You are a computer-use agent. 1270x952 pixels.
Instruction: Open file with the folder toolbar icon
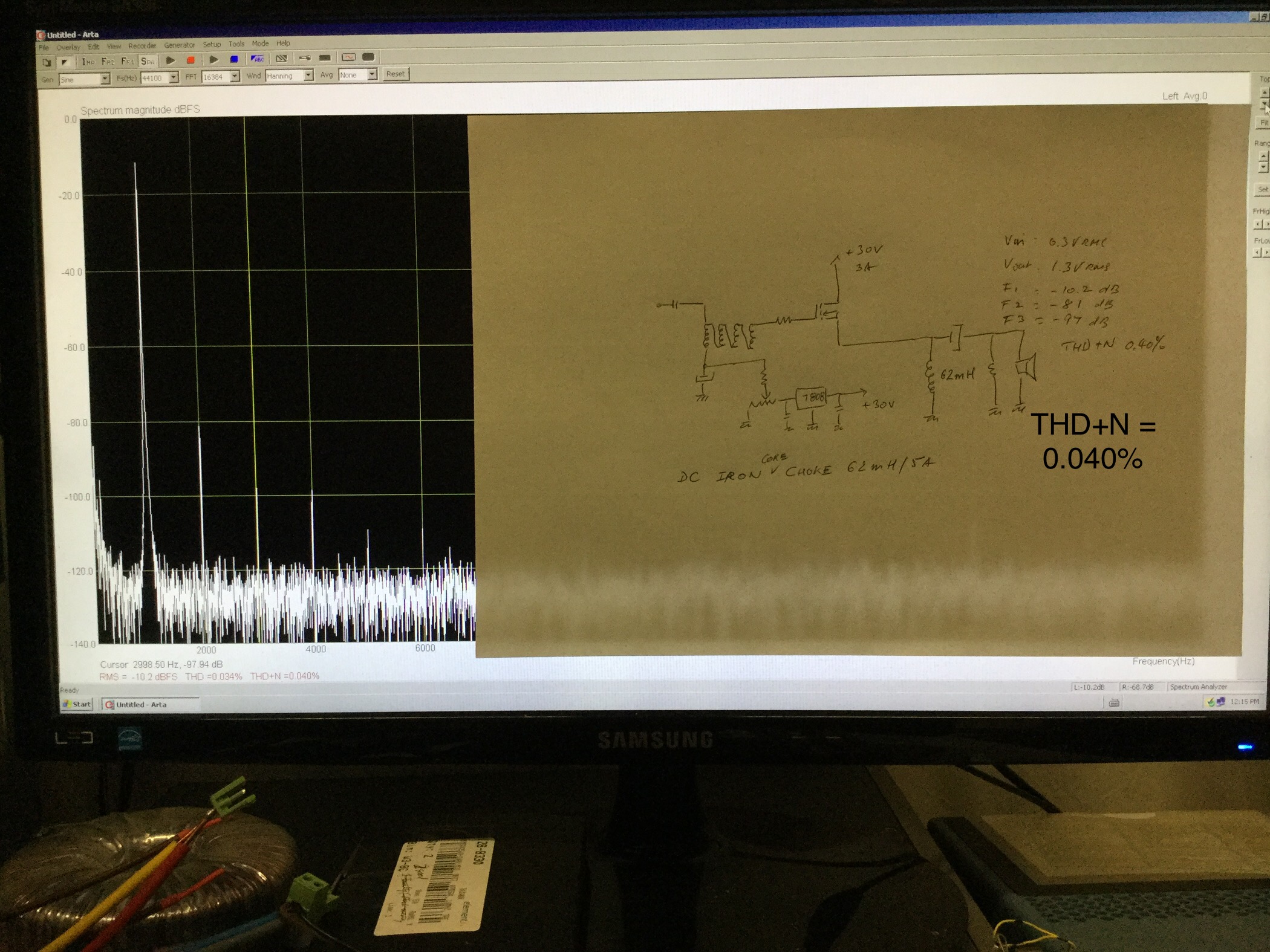47,62
